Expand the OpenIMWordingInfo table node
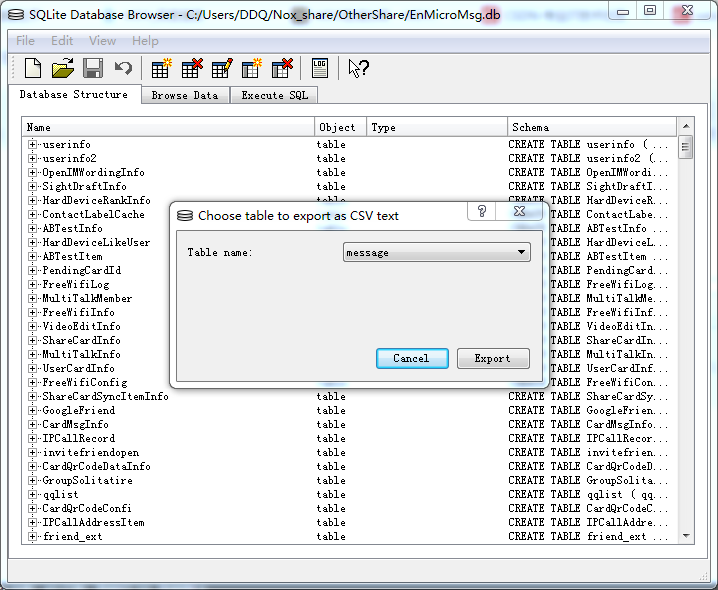This screenshot has width=718, height=590. point(32,172)
